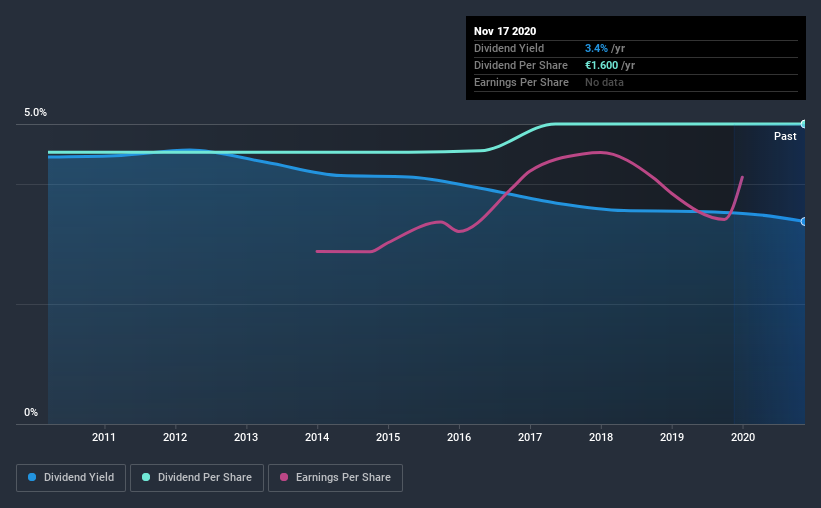Toggle the Earnings Per Share legend button
This screenshot has height=508, width=821.
(x=335, y=478)
